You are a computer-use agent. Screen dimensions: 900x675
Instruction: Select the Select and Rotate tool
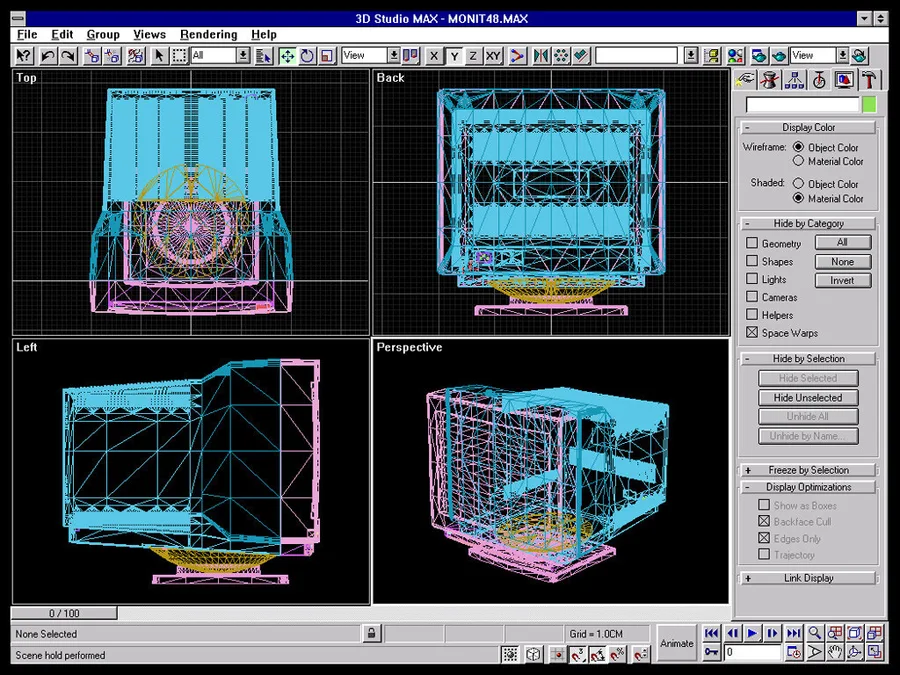[307, 56]
